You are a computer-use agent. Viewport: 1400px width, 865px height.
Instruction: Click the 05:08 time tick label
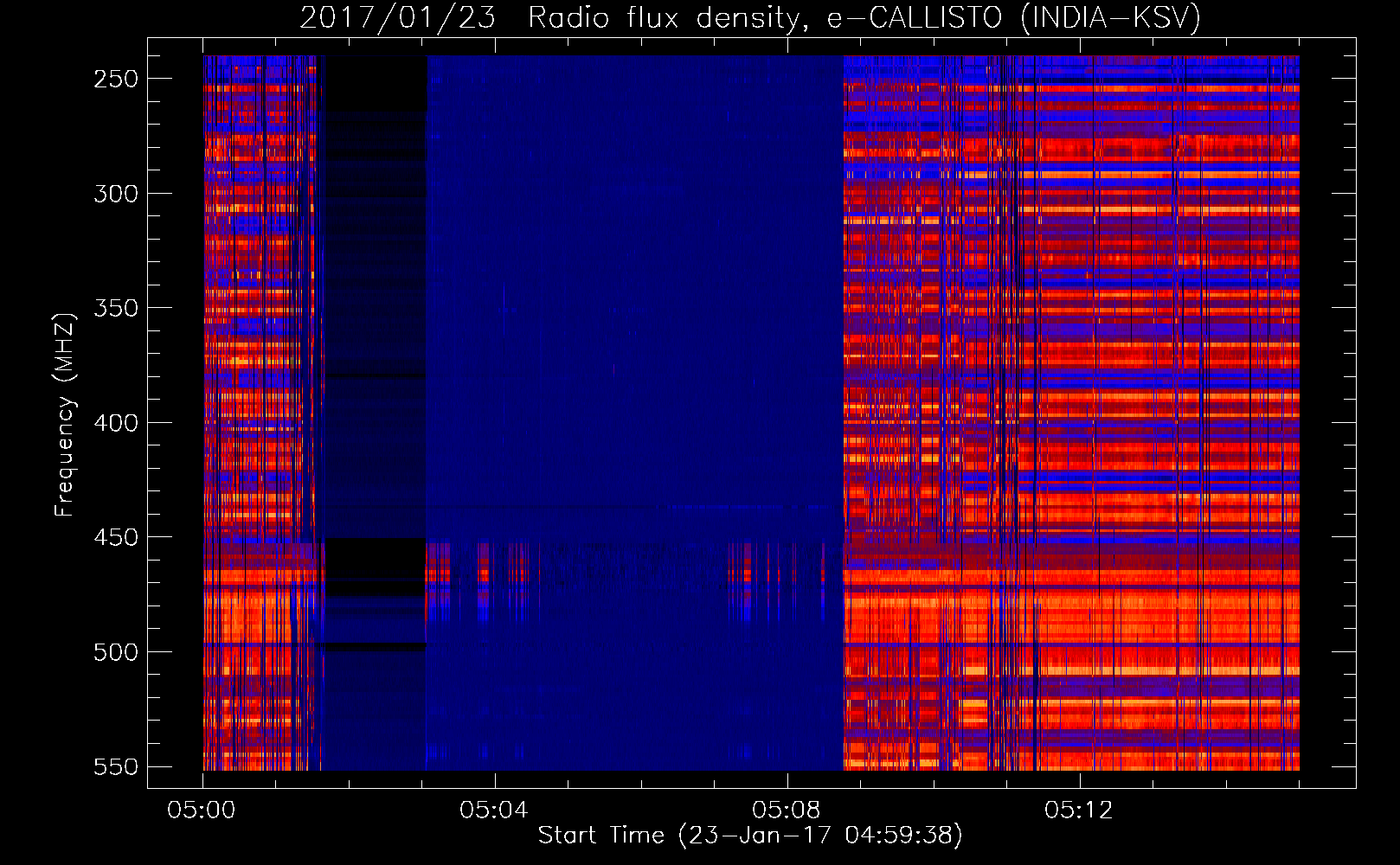click(x=787, y=811)
